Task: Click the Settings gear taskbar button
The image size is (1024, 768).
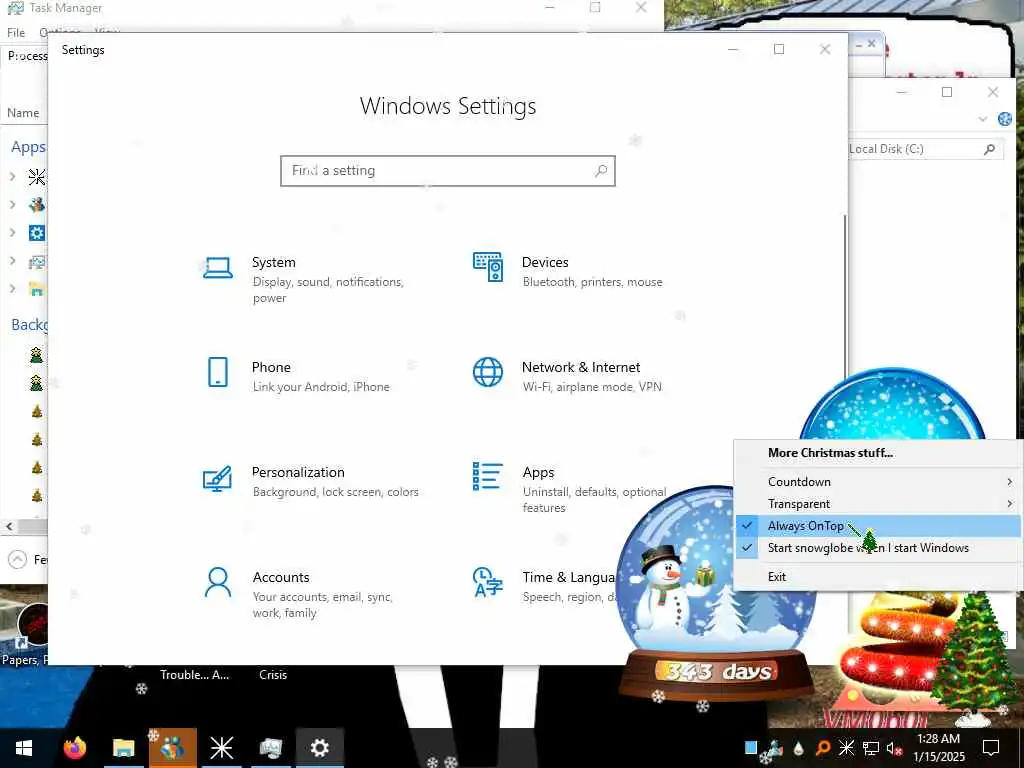Action: tap(319, 748)
